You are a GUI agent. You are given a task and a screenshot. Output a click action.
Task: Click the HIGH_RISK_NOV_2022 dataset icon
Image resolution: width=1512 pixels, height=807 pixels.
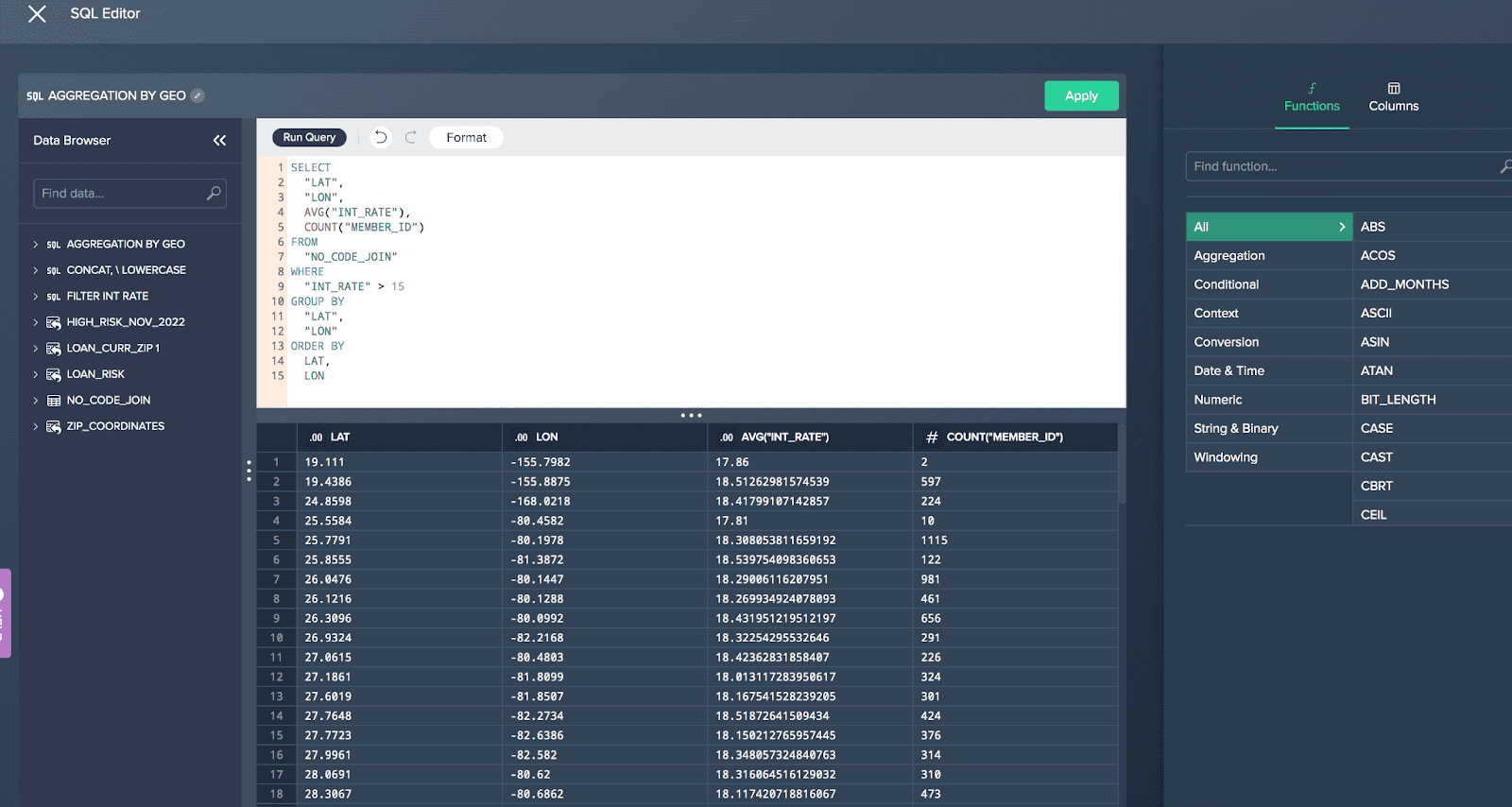54,322
